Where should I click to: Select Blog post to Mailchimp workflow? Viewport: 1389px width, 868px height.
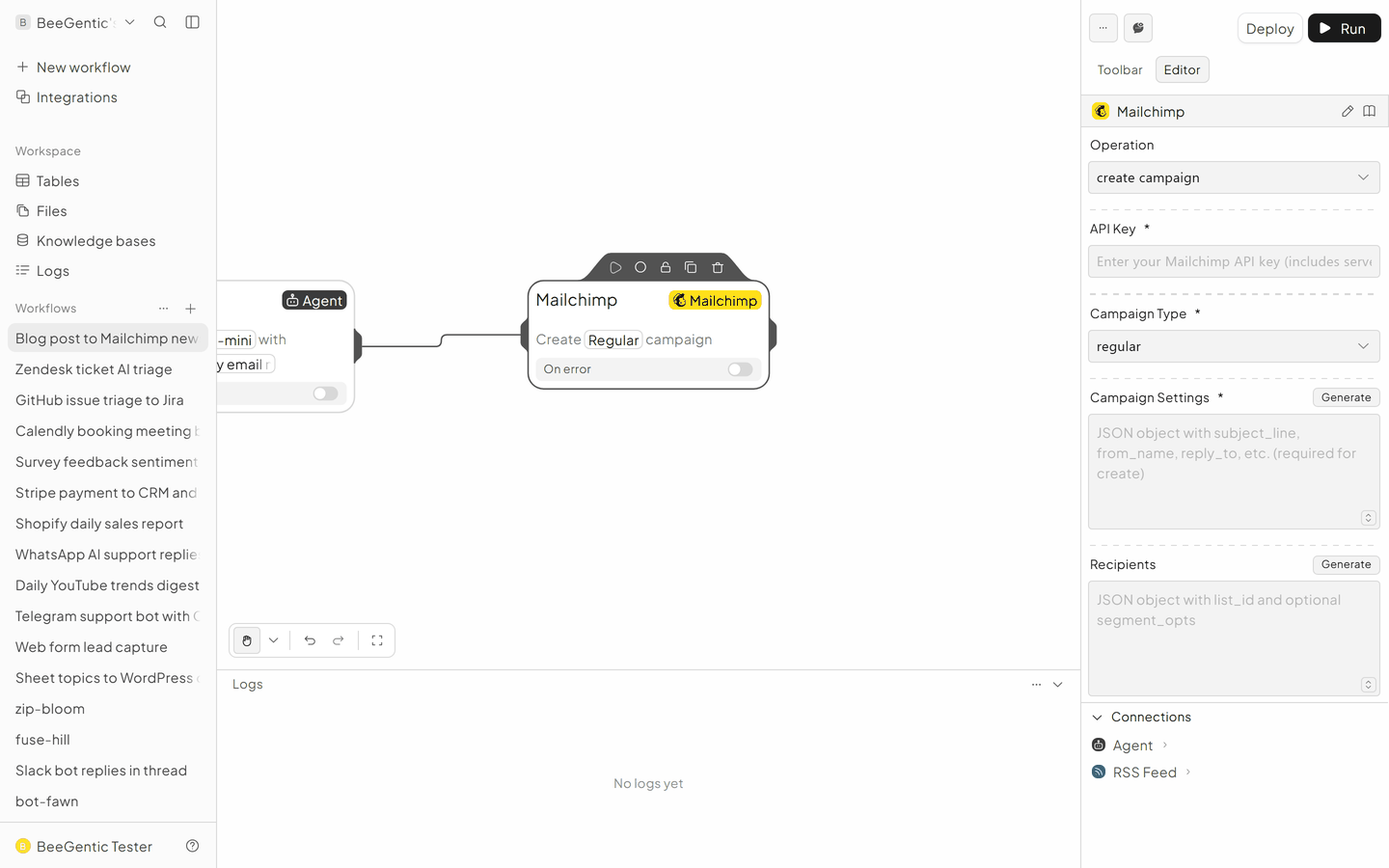[108, 339]
